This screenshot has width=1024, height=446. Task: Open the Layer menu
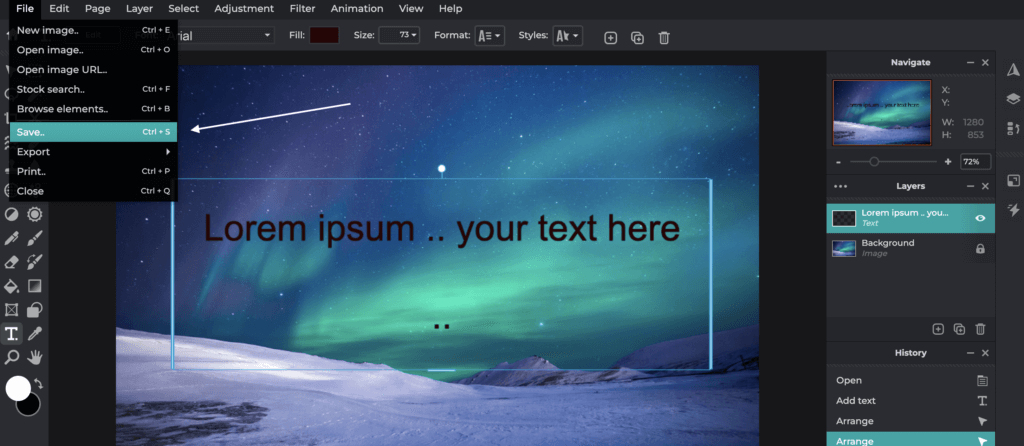click(x=139, y=8)
